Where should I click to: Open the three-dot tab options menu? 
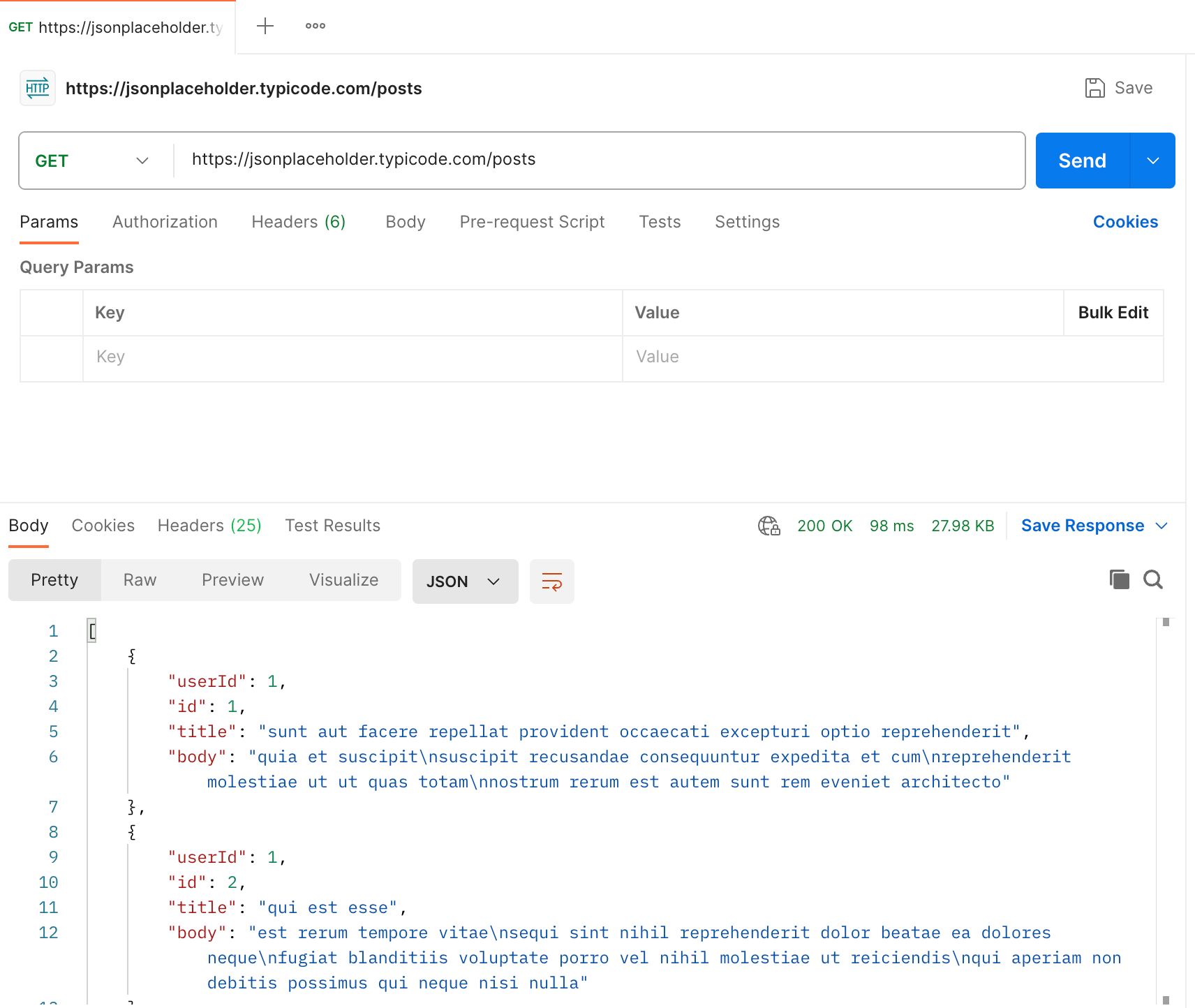[316, 27]
